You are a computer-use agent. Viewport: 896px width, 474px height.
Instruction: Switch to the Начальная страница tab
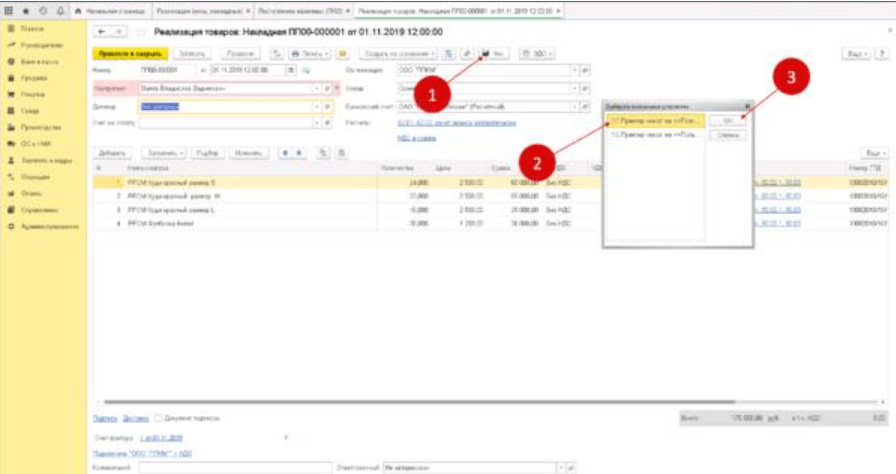click(111, 11)
